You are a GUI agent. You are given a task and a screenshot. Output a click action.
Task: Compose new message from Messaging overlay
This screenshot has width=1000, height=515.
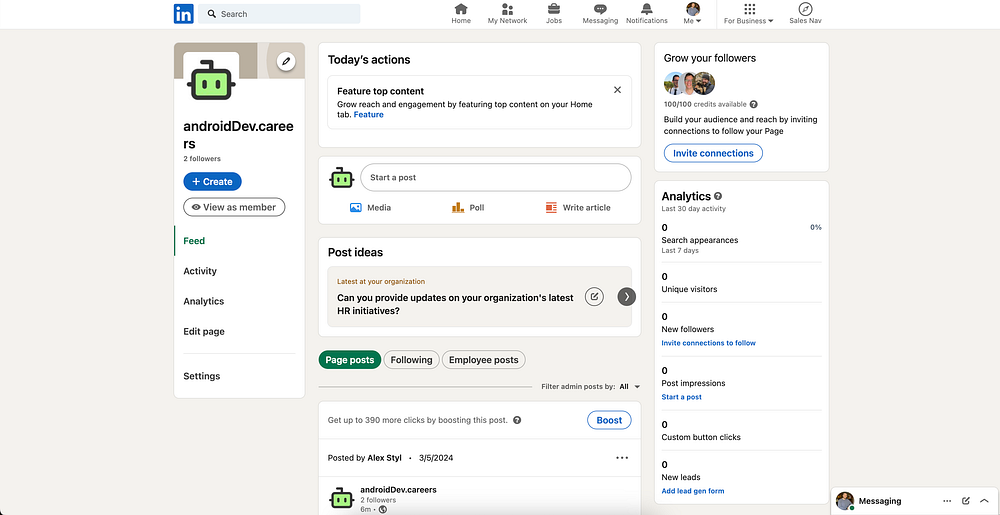(x=966, y=501)
